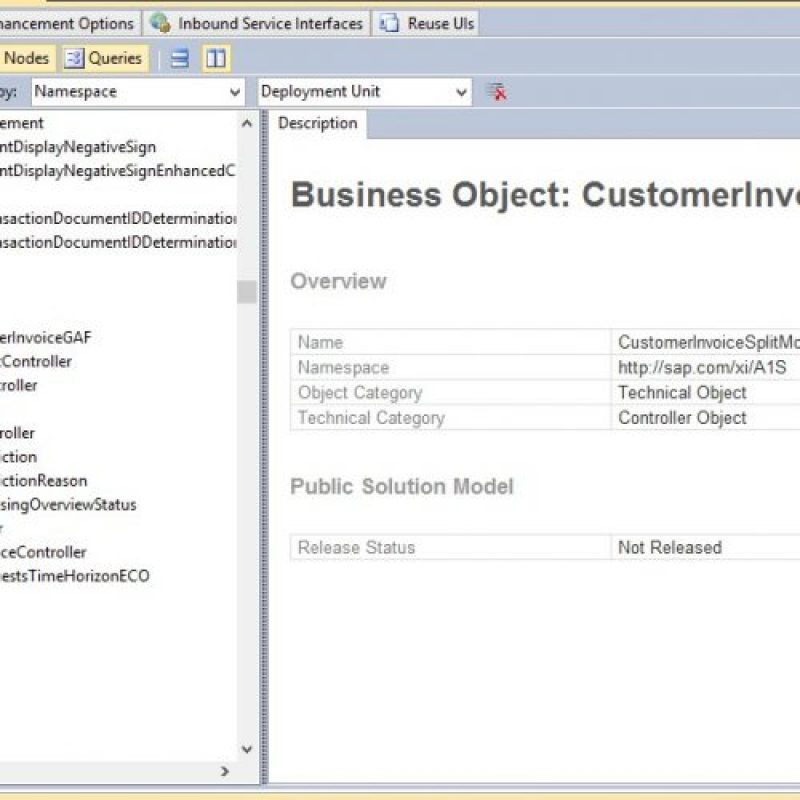The height and width of the screenshot is (800, 800).
Task: Click the http://sap.com/xi/A1S namespace value
Action: (702, 368)
